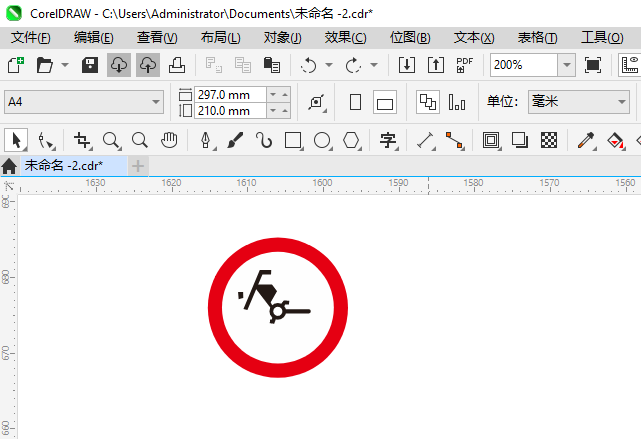Click the Print icon
Screen dimensions: 641x439
(177, 65)
